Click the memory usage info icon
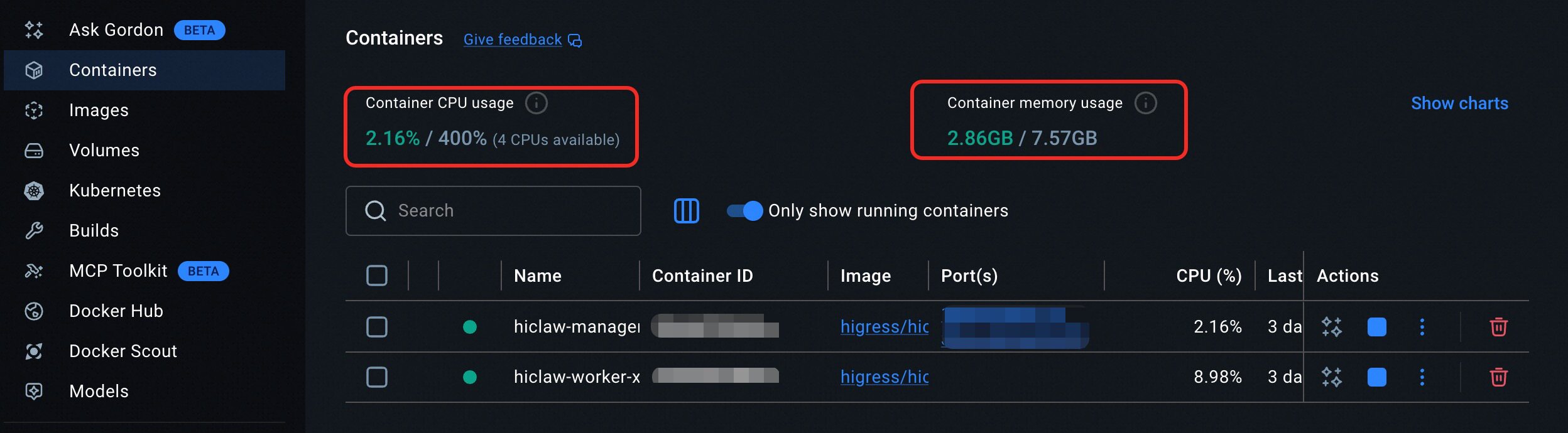 click(1145, 103)
